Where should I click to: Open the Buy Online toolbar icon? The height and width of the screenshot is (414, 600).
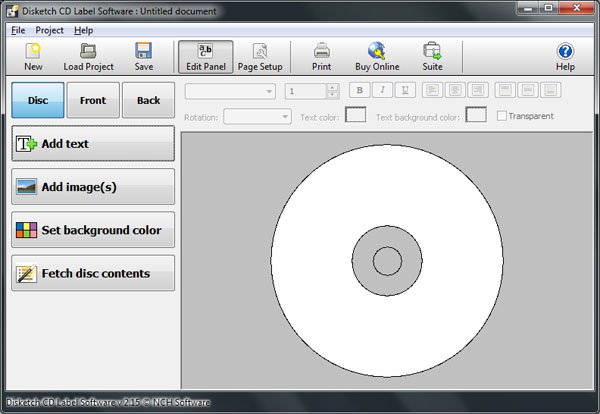(377, 57)
